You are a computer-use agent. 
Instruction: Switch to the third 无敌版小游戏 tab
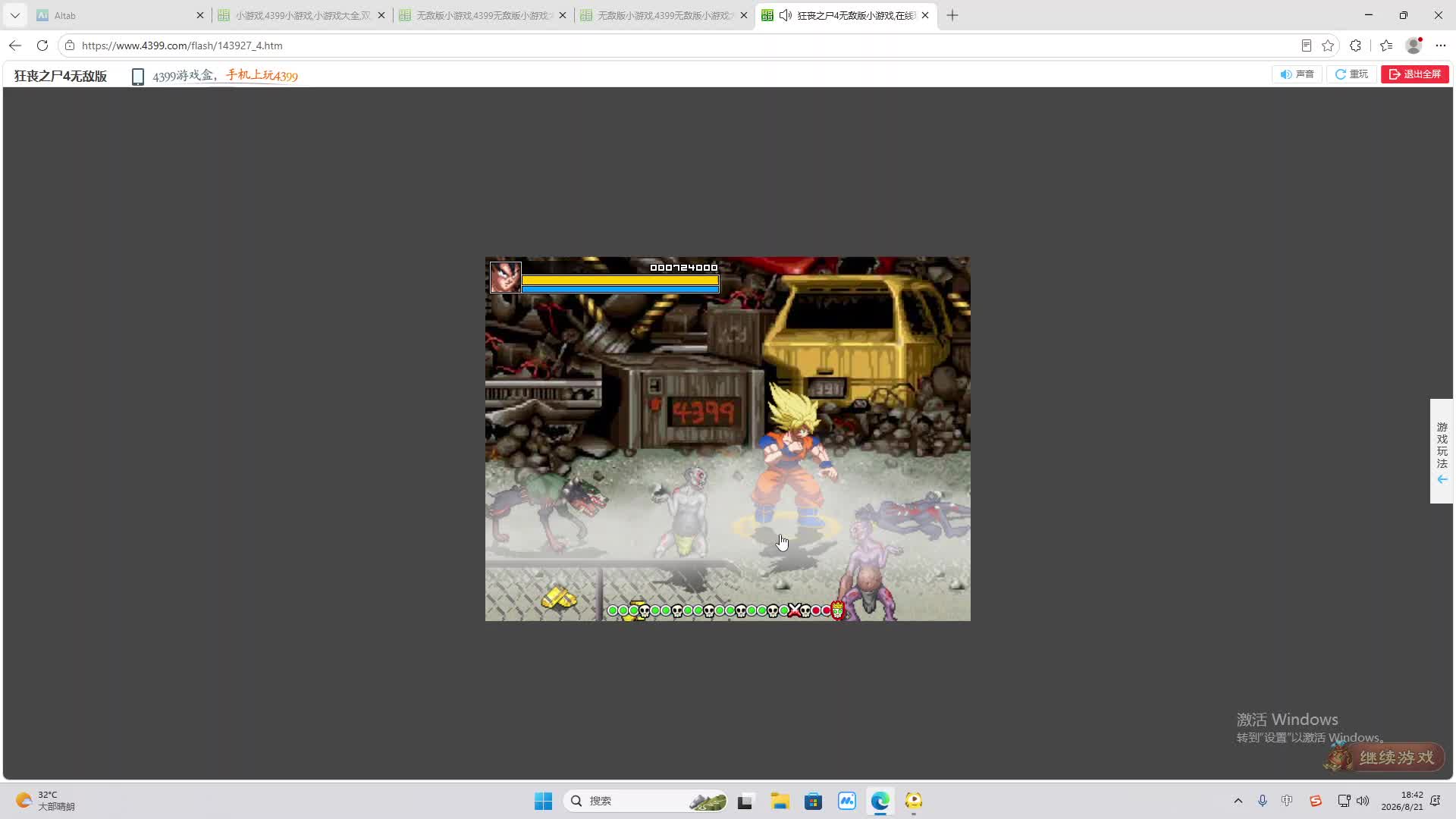click(664, 15)
